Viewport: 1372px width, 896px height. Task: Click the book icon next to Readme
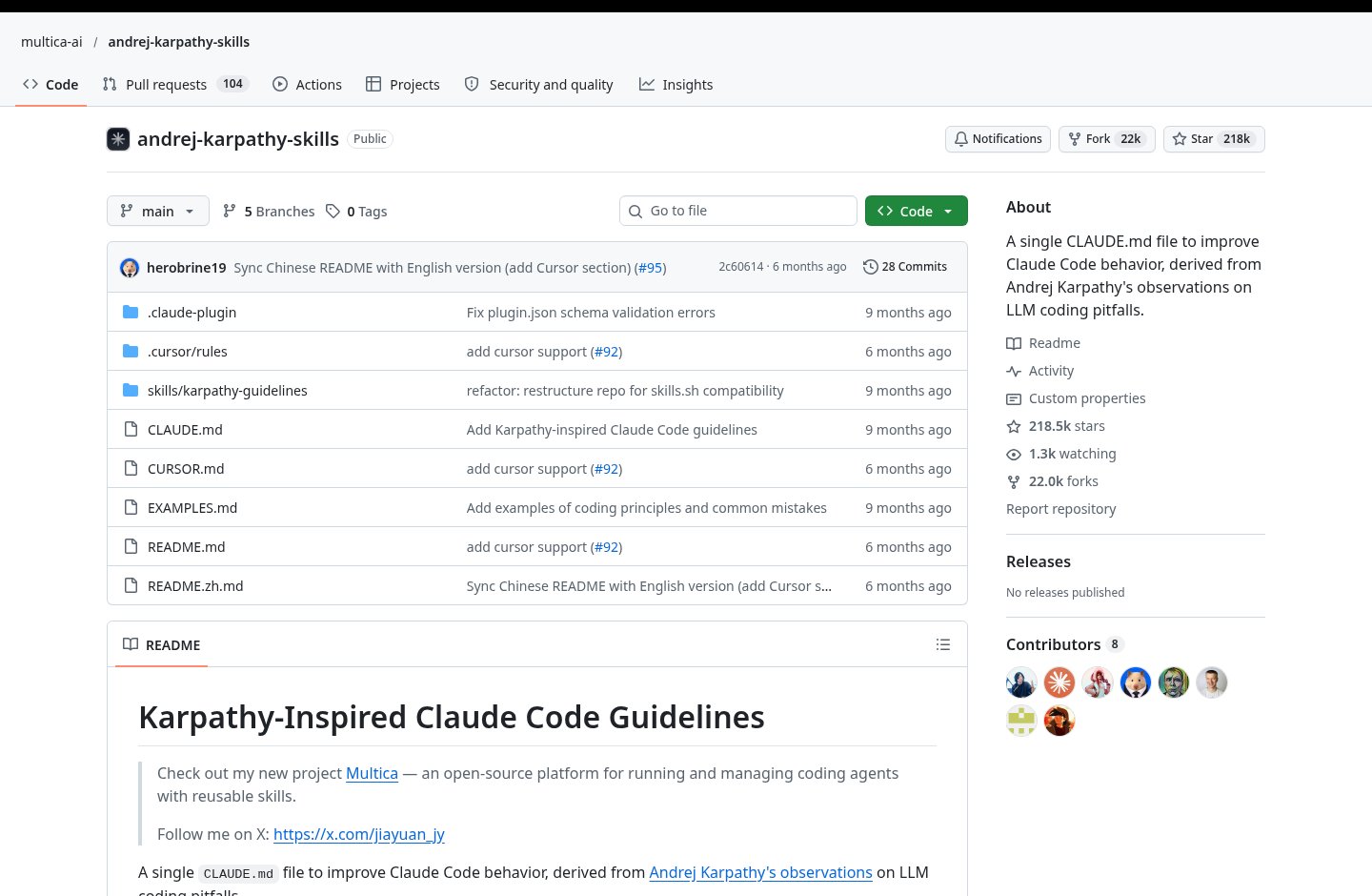click(x=1014, y=343)
